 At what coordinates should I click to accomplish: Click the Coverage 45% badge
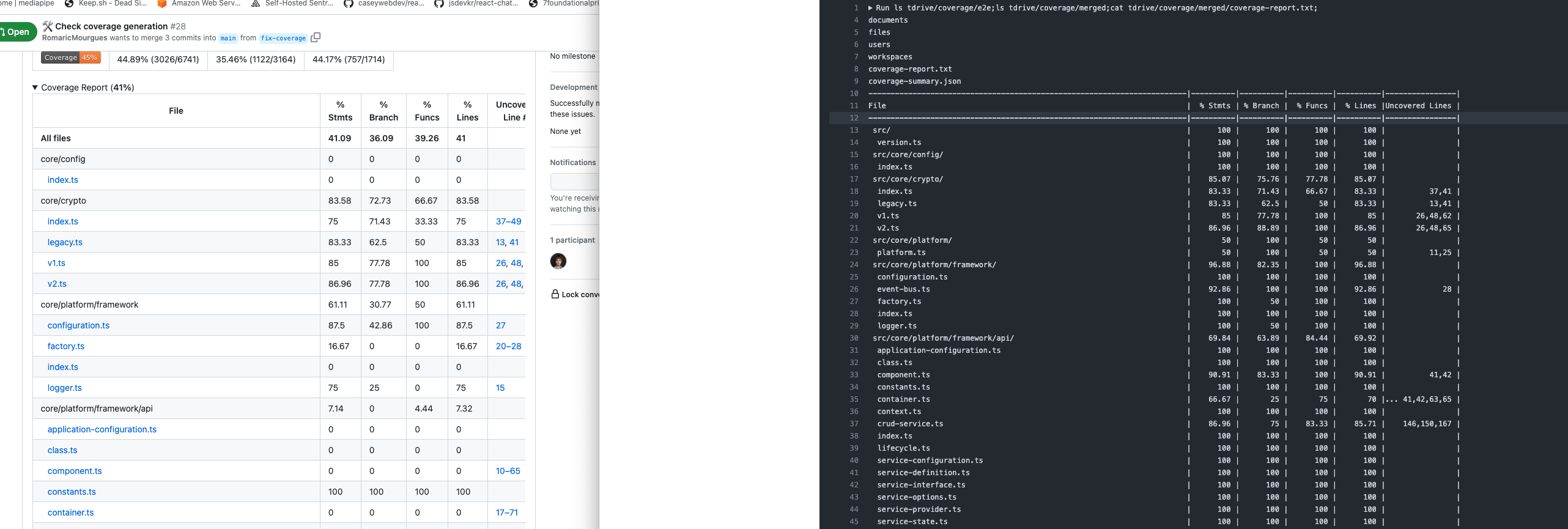click(x=71, y=57)
